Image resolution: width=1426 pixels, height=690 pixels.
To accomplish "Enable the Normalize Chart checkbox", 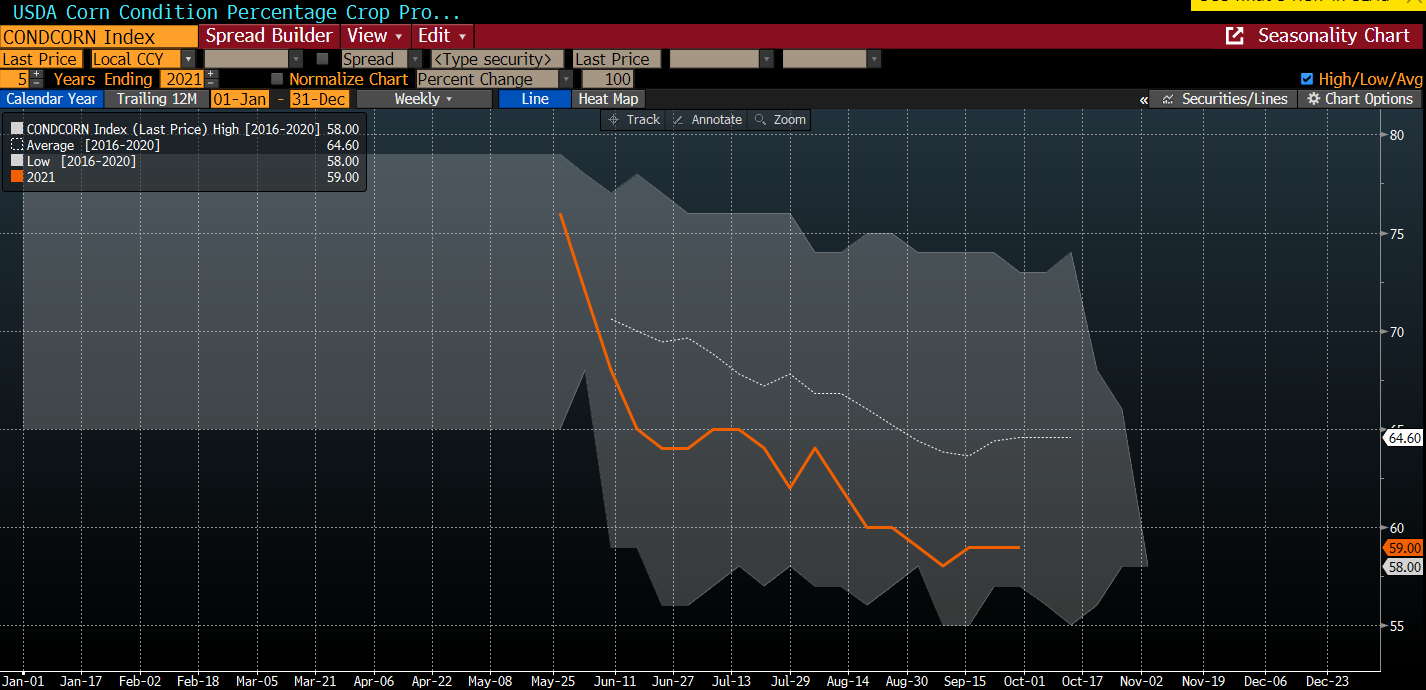I will (x=277, y=79).
